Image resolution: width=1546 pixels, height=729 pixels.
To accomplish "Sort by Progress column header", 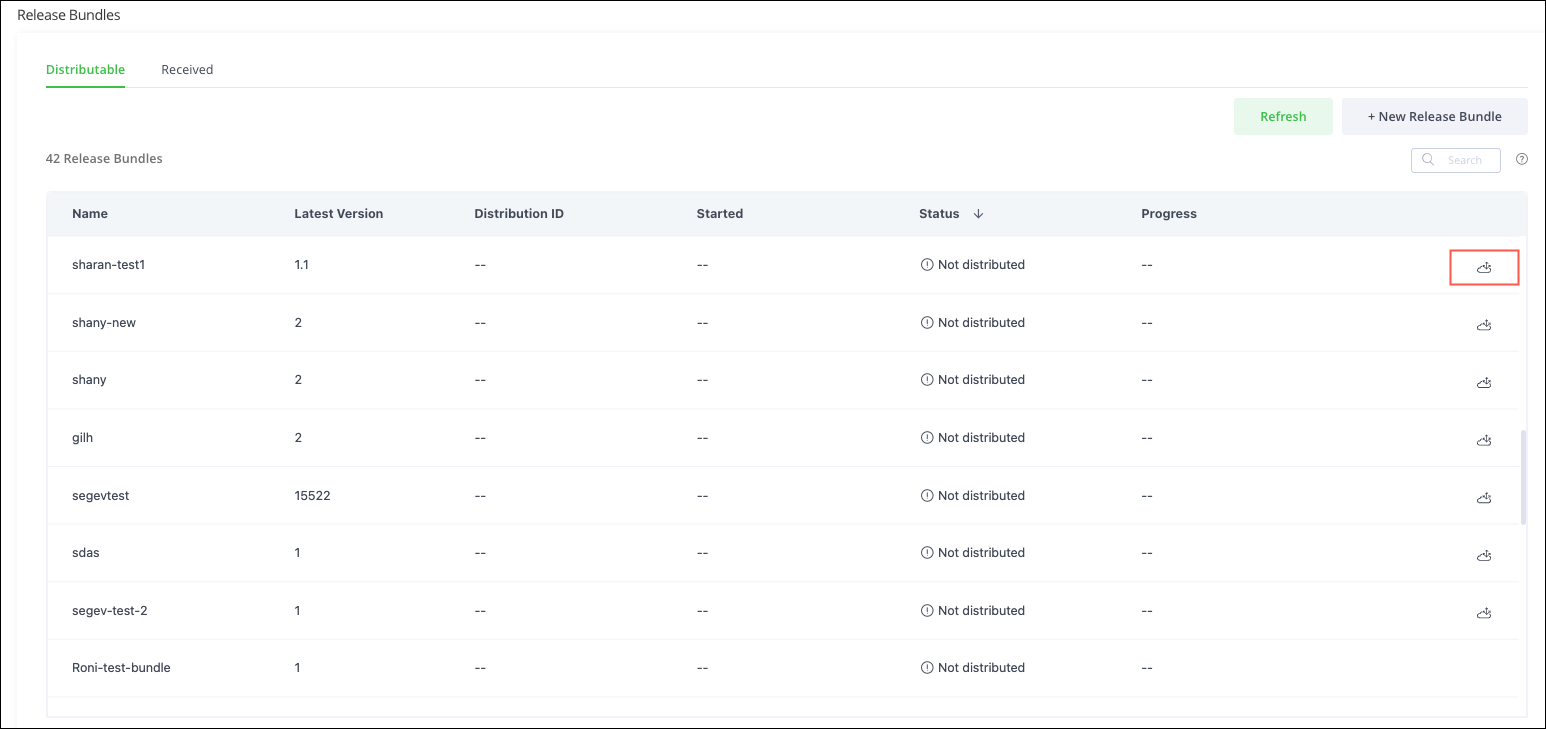I will pos(1169,214).
